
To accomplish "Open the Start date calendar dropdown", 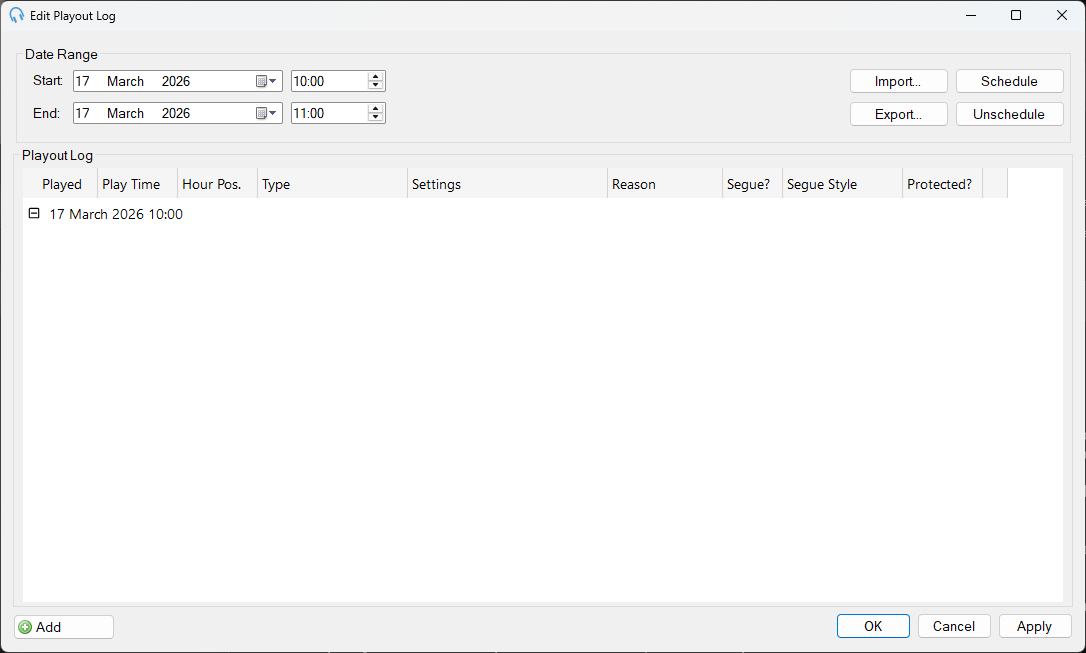I will (x=267, y=81).
